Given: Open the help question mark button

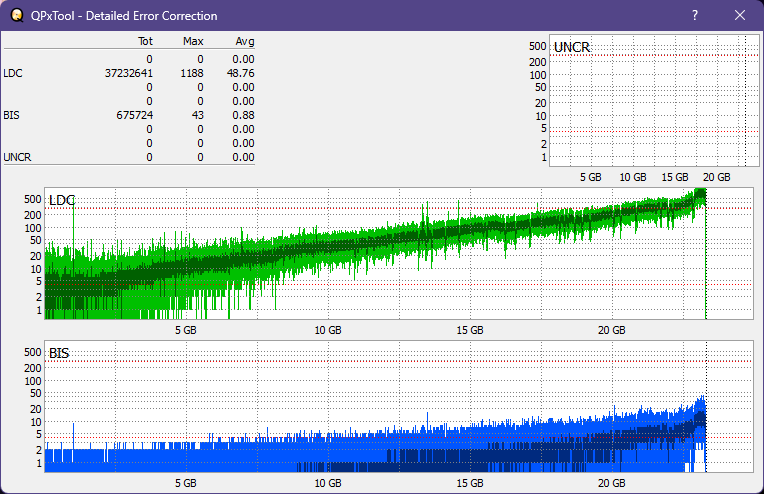Looking at the screenshot, I should 695,16.
